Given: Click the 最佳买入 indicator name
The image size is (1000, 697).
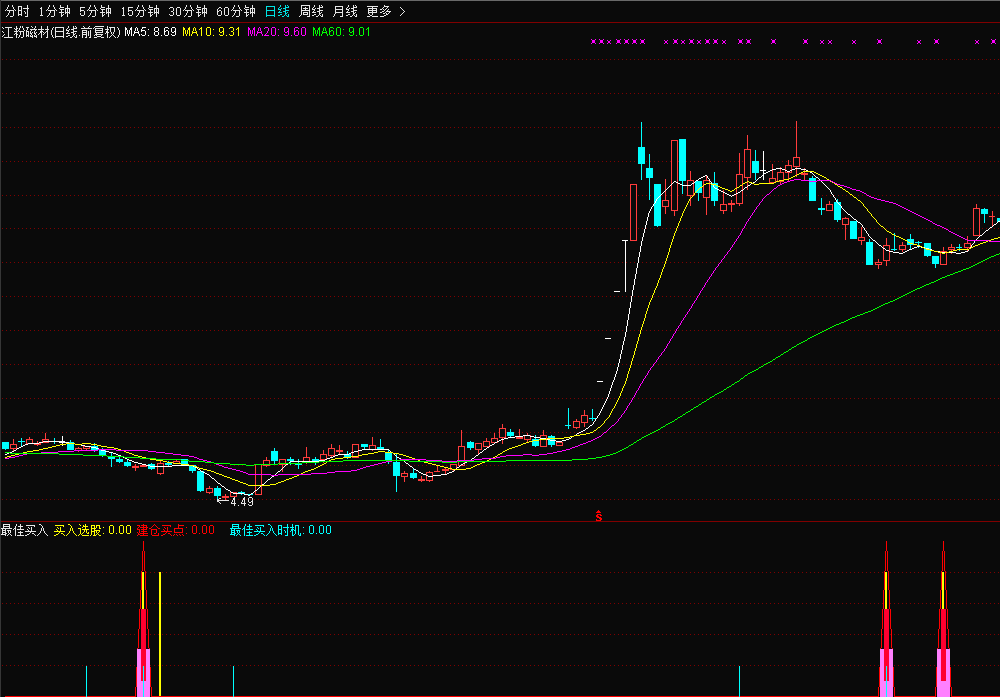Looking at the screenshot, I should point(24,530).
